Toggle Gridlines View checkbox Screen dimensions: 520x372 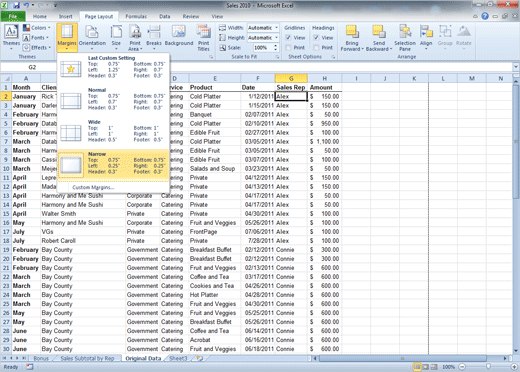(x=288, y=38)
